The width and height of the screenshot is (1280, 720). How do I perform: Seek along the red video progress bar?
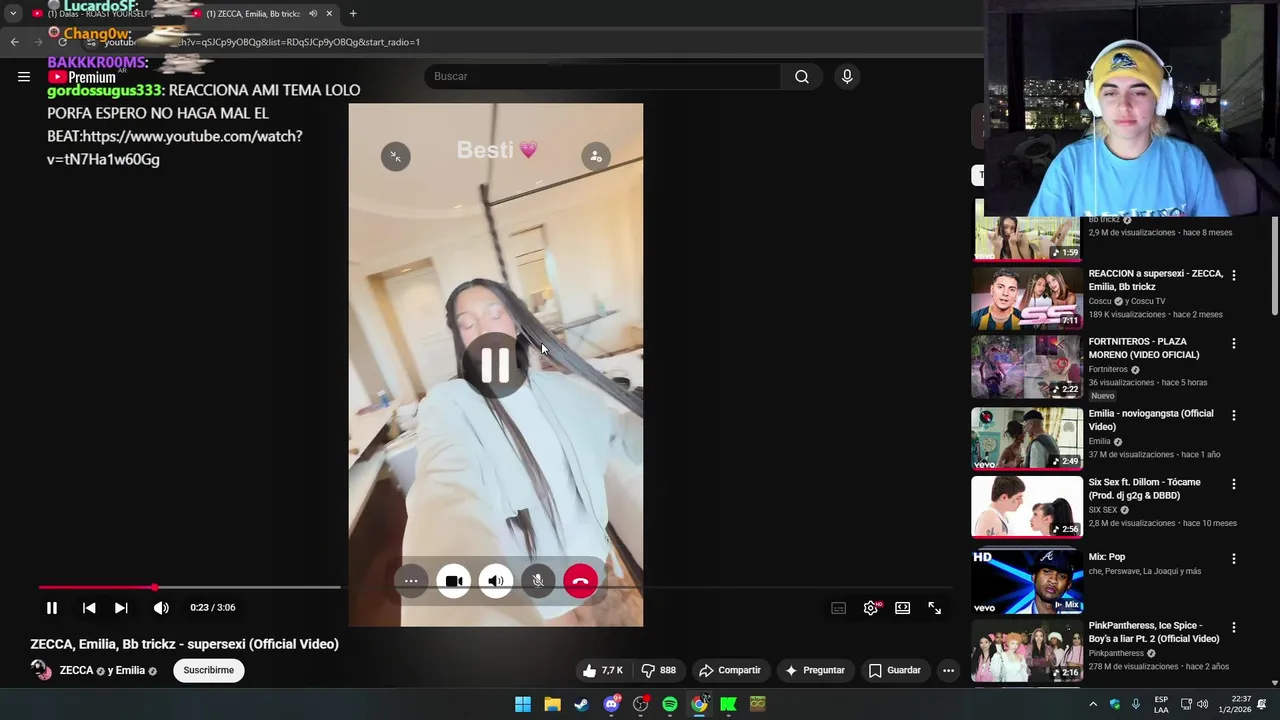96,588
